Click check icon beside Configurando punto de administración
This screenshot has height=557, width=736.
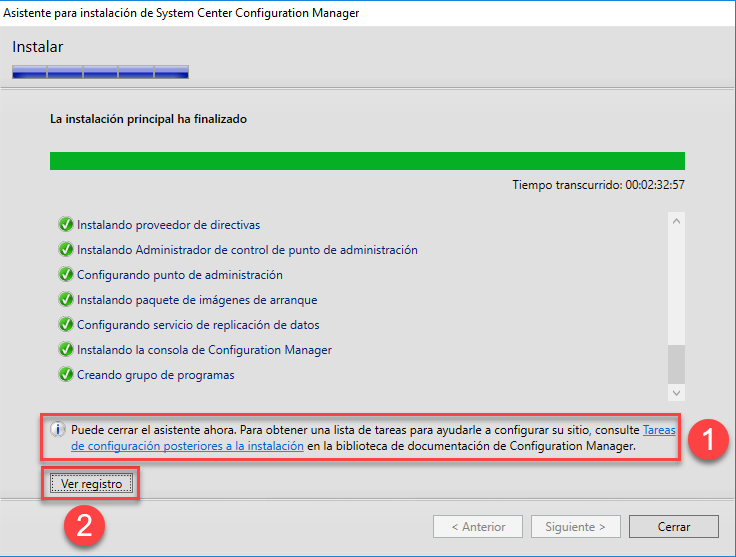click(x=66, y=275)
